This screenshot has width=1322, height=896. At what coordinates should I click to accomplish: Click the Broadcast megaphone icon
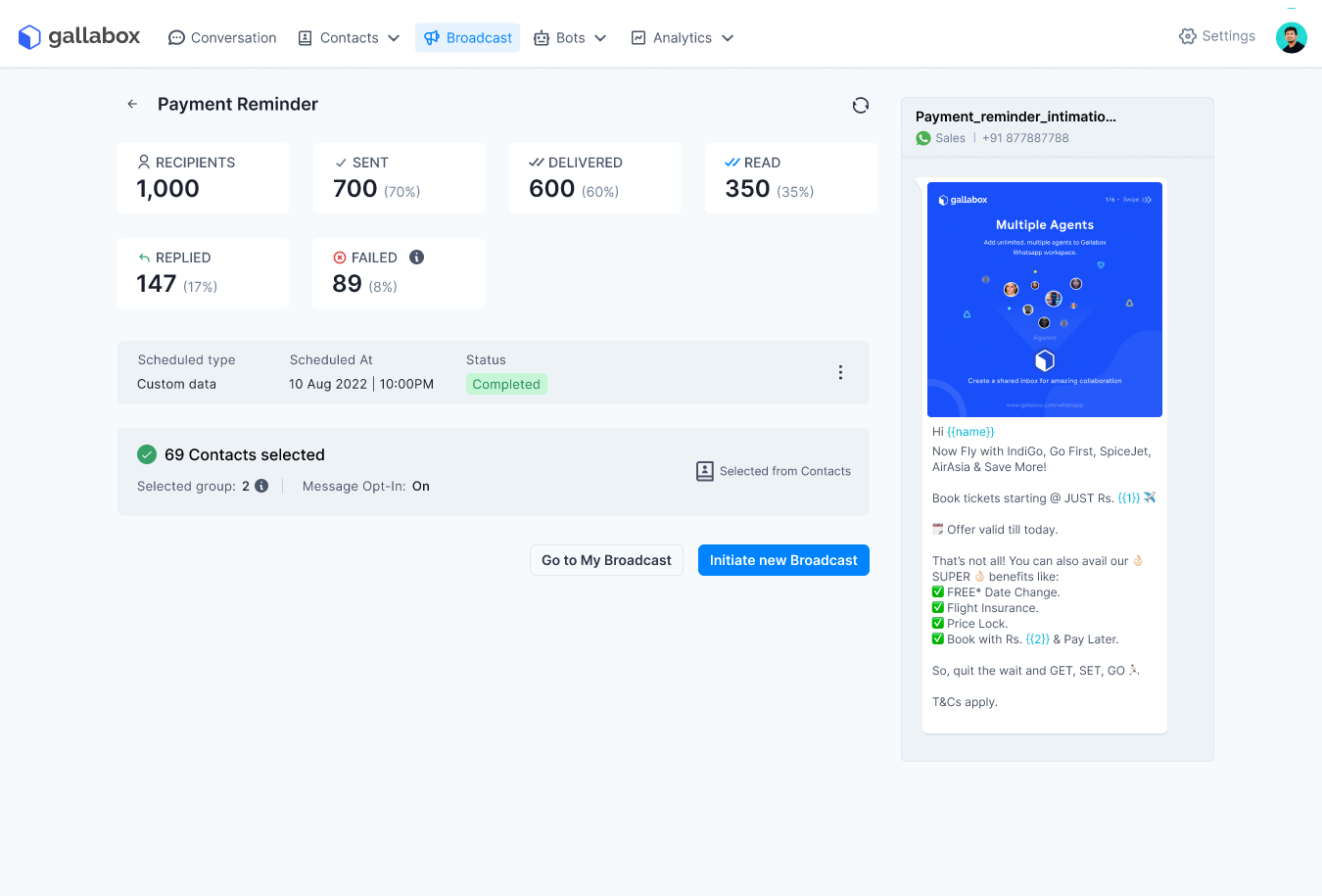[432, 38]
